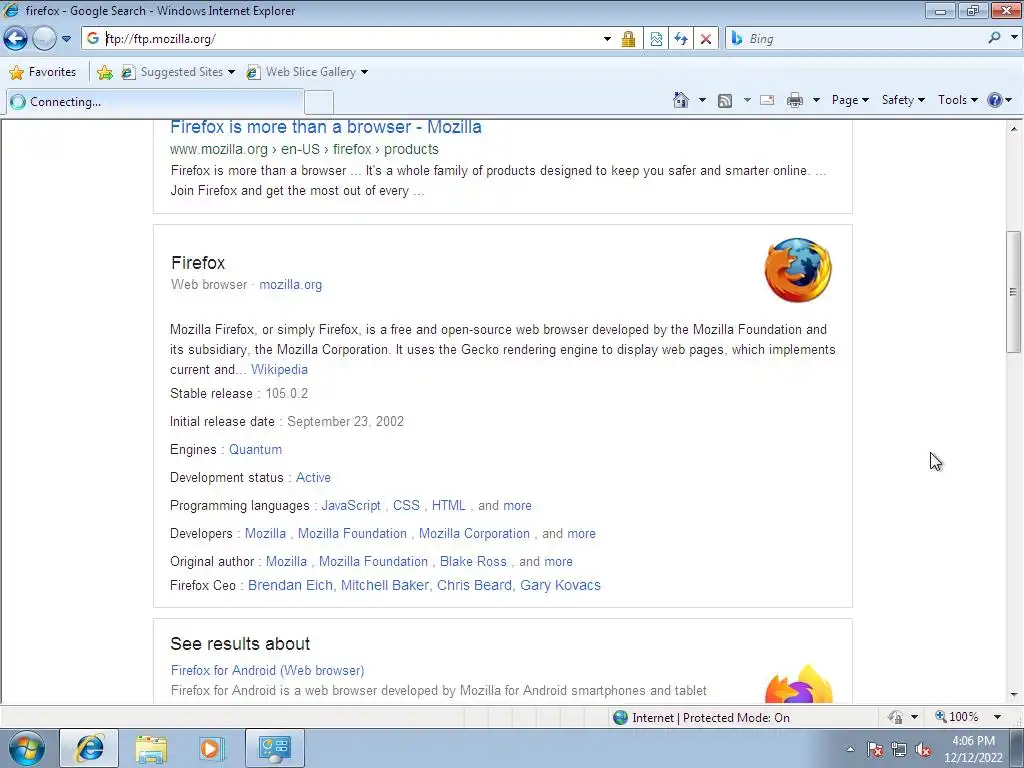Viewport: 1024px width, 768px height.
Task: Open the Help question mark menu
Action: 1000,100
